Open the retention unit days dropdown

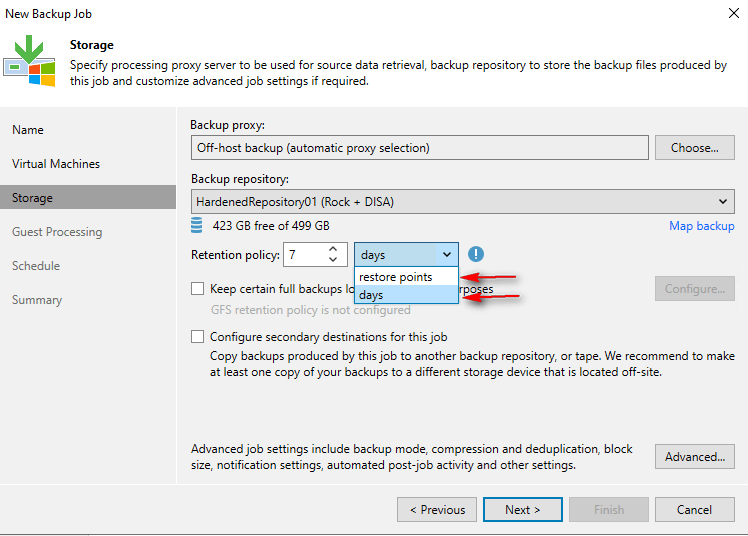pos(406,255)
